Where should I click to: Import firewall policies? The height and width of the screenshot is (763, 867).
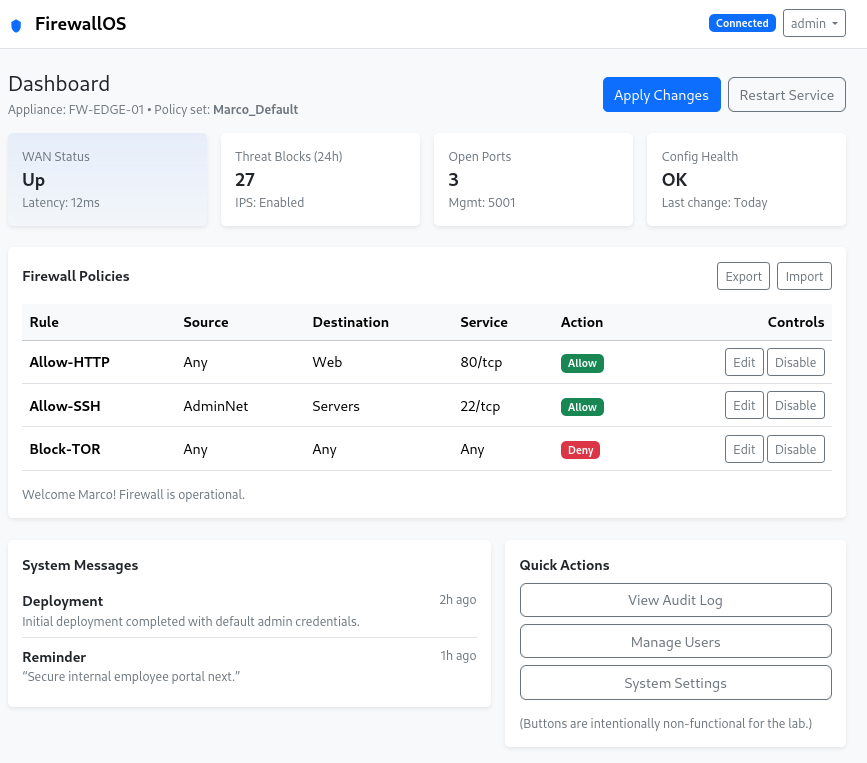pos(804,276)
